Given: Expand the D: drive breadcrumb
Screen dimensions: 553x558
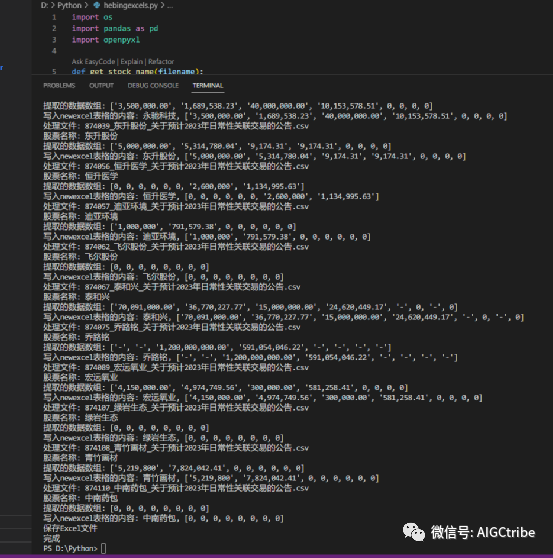Looking at the screenshot, I should (44, 5).
